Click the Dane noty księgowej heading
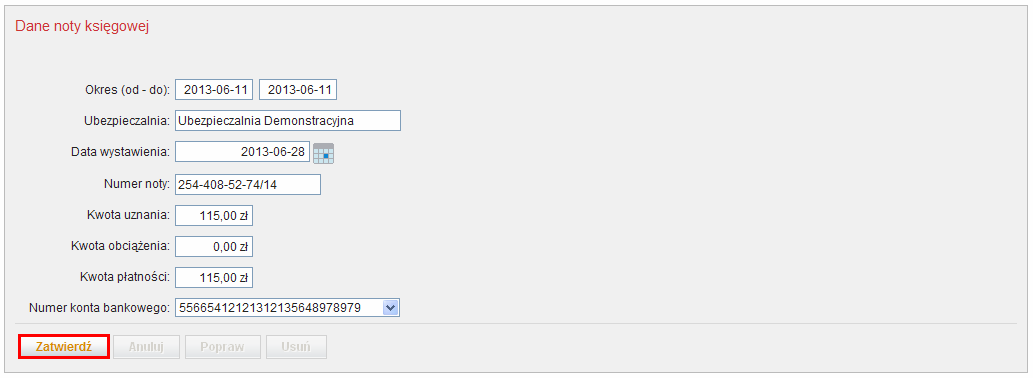This screenshot has width=1033, height=378. pyautogui.click(x=82, y=26)
